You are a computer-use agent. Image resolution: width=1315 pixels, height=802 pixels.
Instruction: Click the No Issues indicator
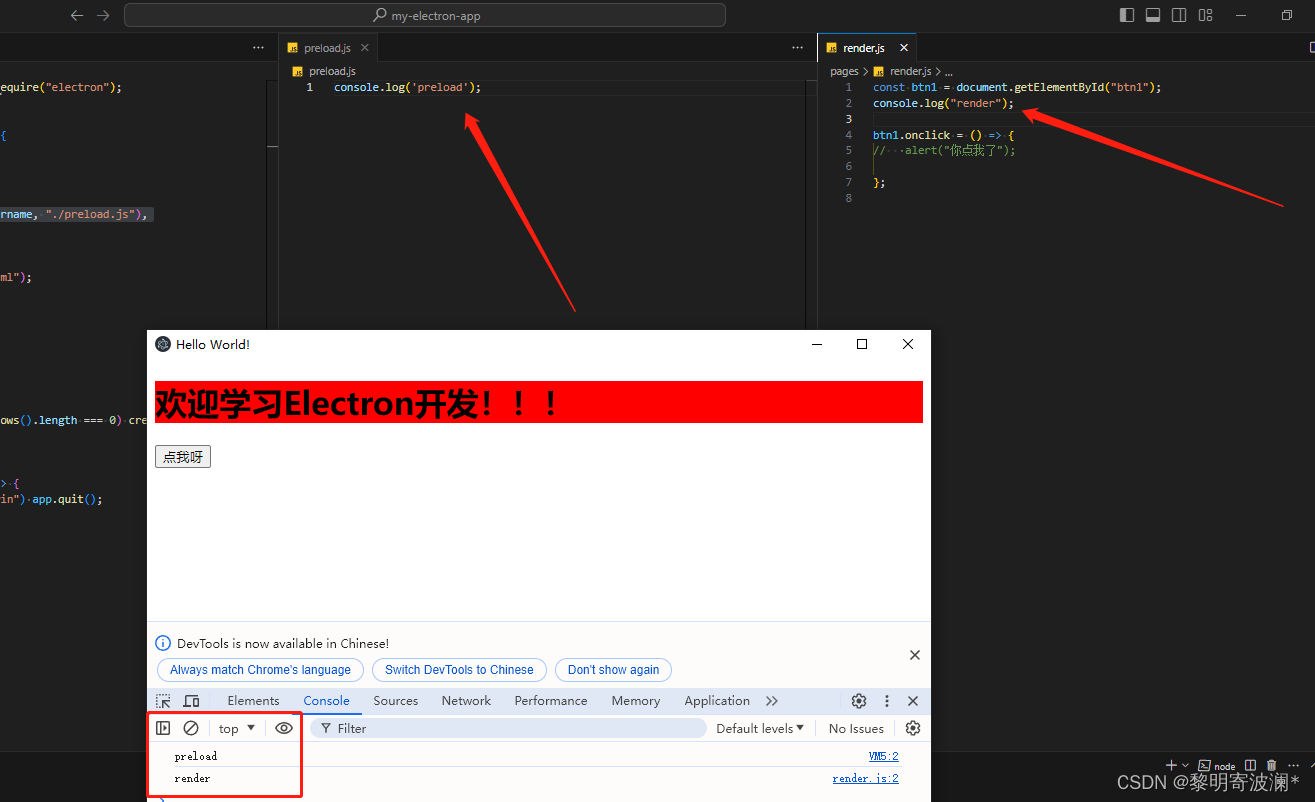(x=856, y=728)
